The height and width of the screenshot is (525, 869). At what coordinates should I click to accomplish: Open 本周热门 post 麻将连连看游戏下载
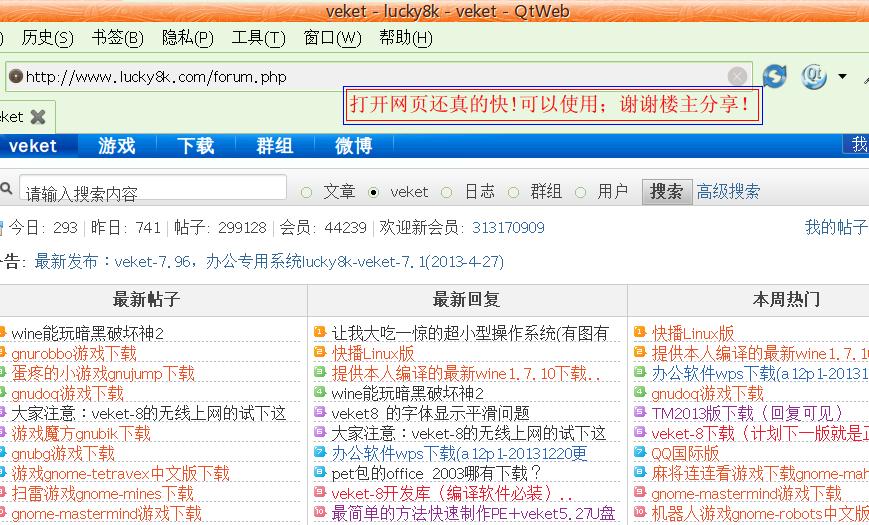coord(760,473)
